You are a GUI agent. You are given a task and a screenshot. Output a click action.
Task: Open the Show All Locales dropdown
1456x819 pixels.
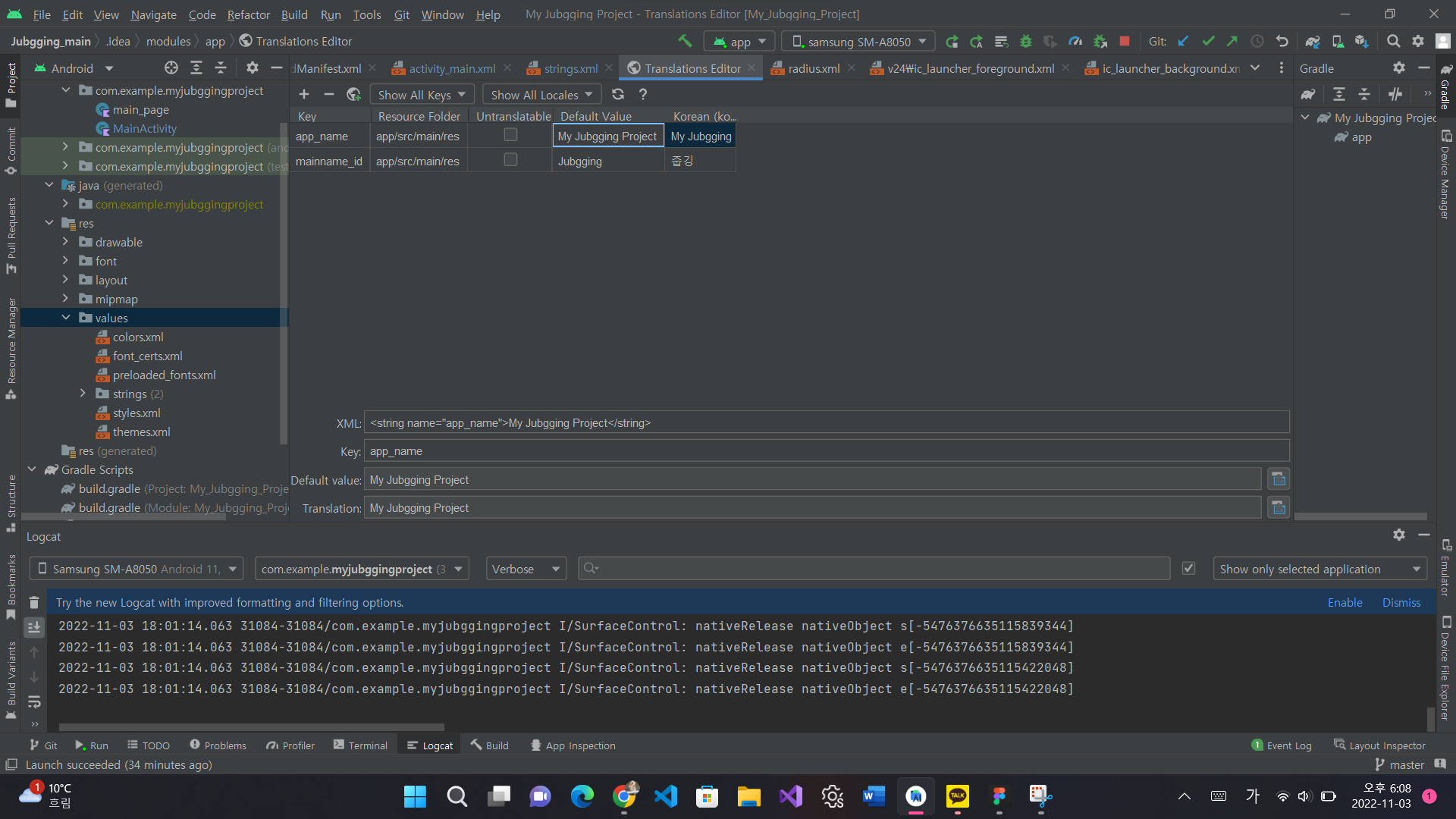pyautogui.click(x=541, y=94)
